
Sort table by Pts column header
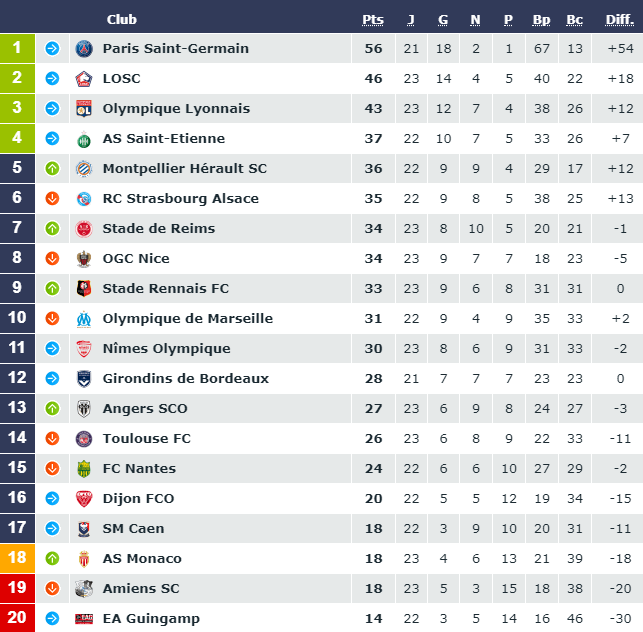coord(373,20)
